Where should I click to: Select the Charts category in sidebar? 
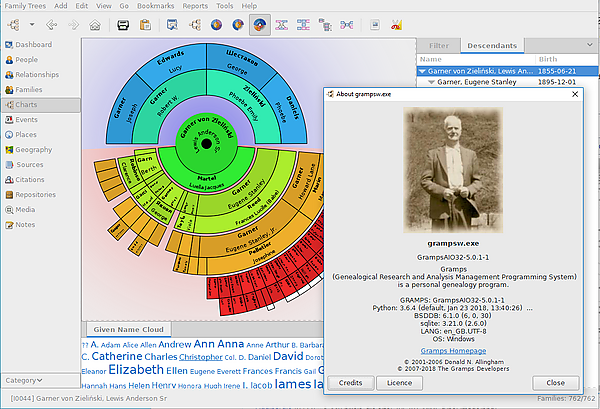pyautogui.click(x=41, y=104)
